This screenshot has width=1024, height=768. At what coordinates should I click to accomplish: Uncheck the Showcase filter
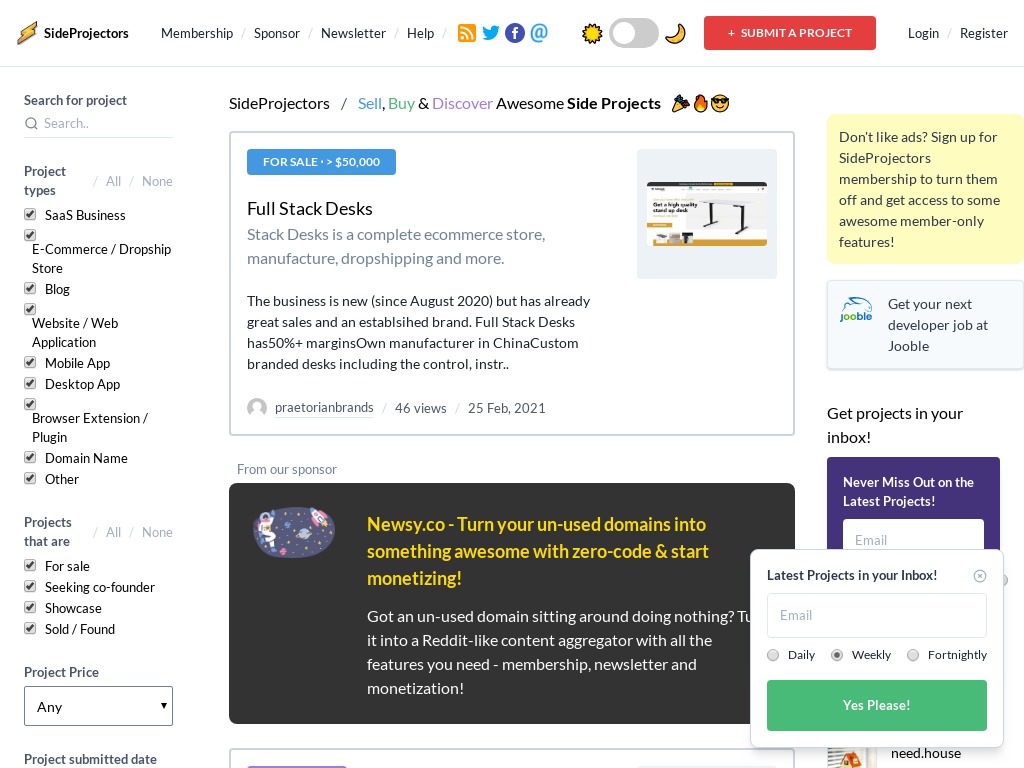point(30,607)
